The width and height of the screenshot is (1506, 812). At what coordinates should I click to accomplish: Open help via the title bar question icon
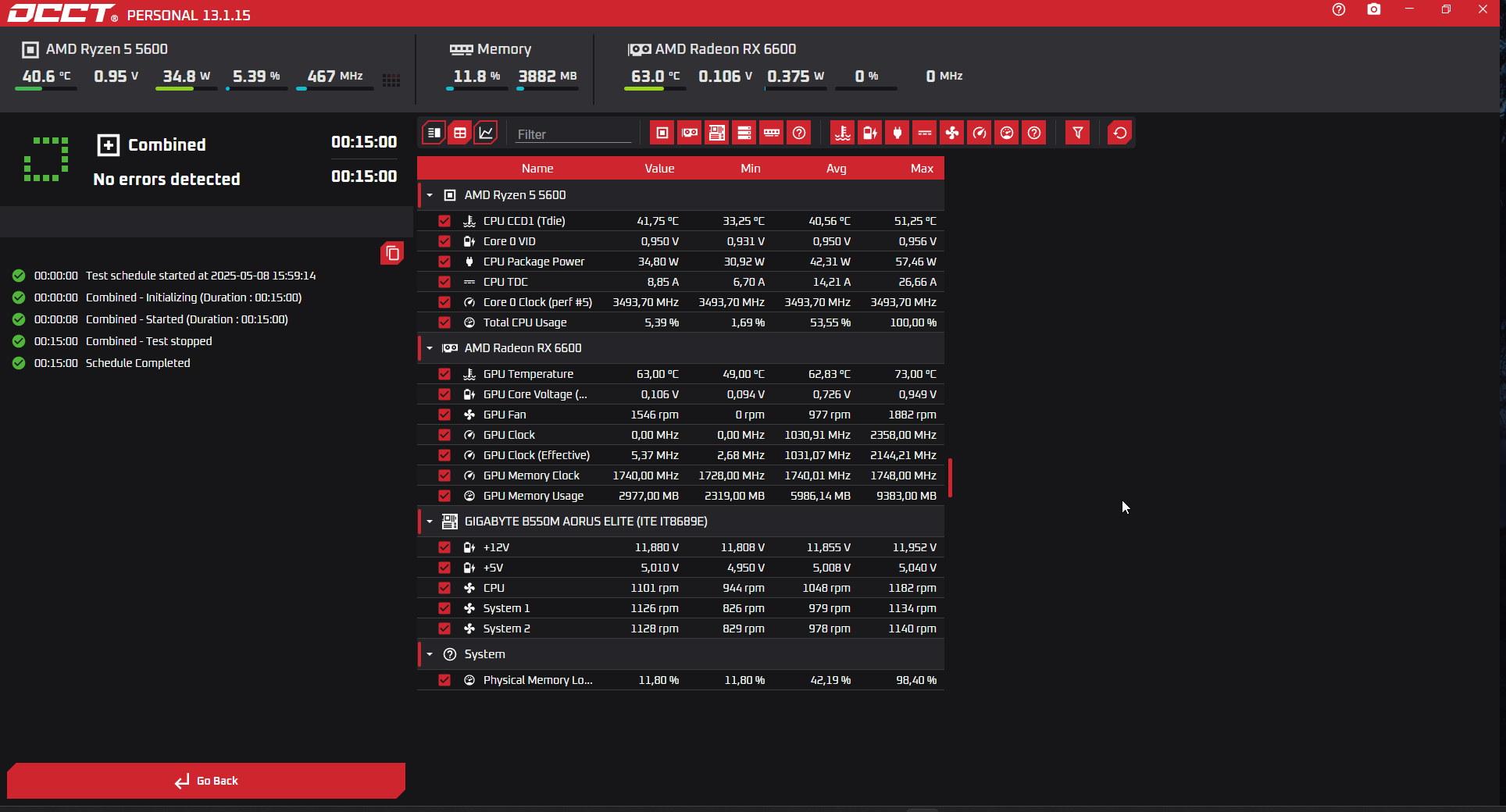[x=1339, y=9]
